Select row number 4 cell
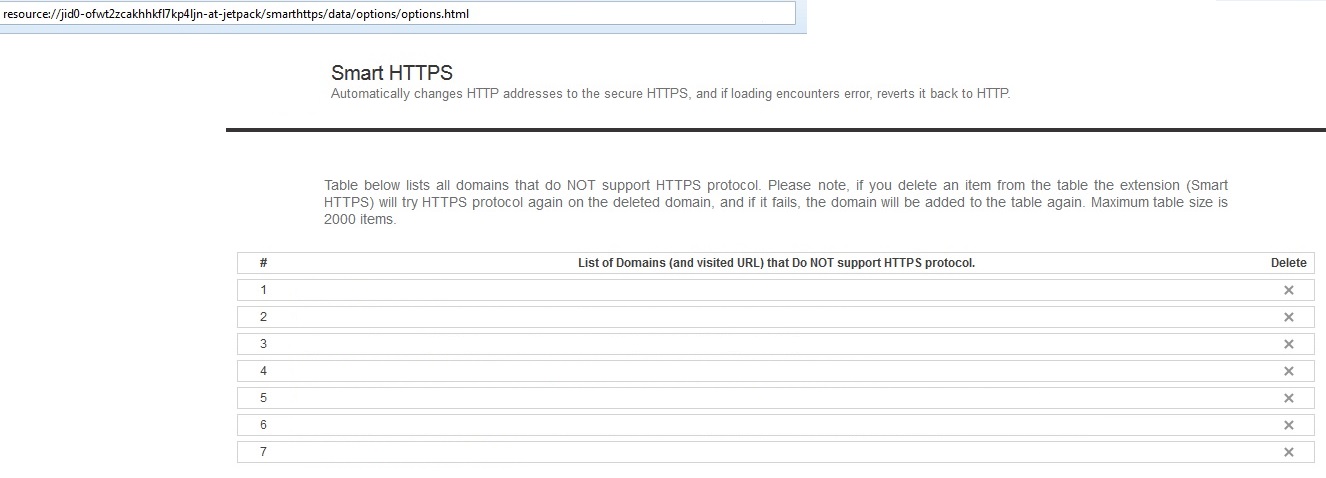The width and height of the screenshot is (1326, 478). pyautogui.click(x=263, y=371)
